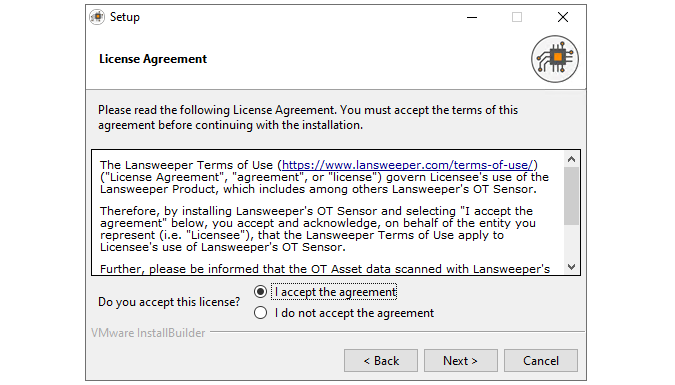Select the 'I do not accept the agreement' option
The image size is (675, 385).
tap(260, 313)
